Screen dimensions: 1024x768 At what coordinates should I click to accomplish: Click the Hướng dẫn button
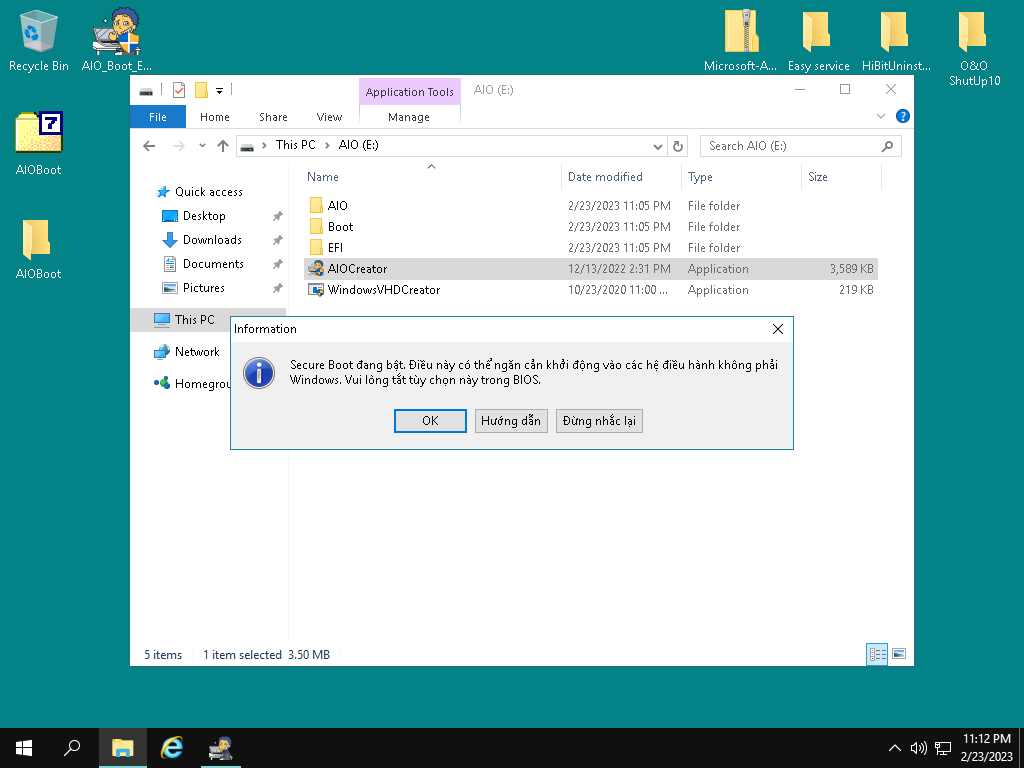(510, 421)
